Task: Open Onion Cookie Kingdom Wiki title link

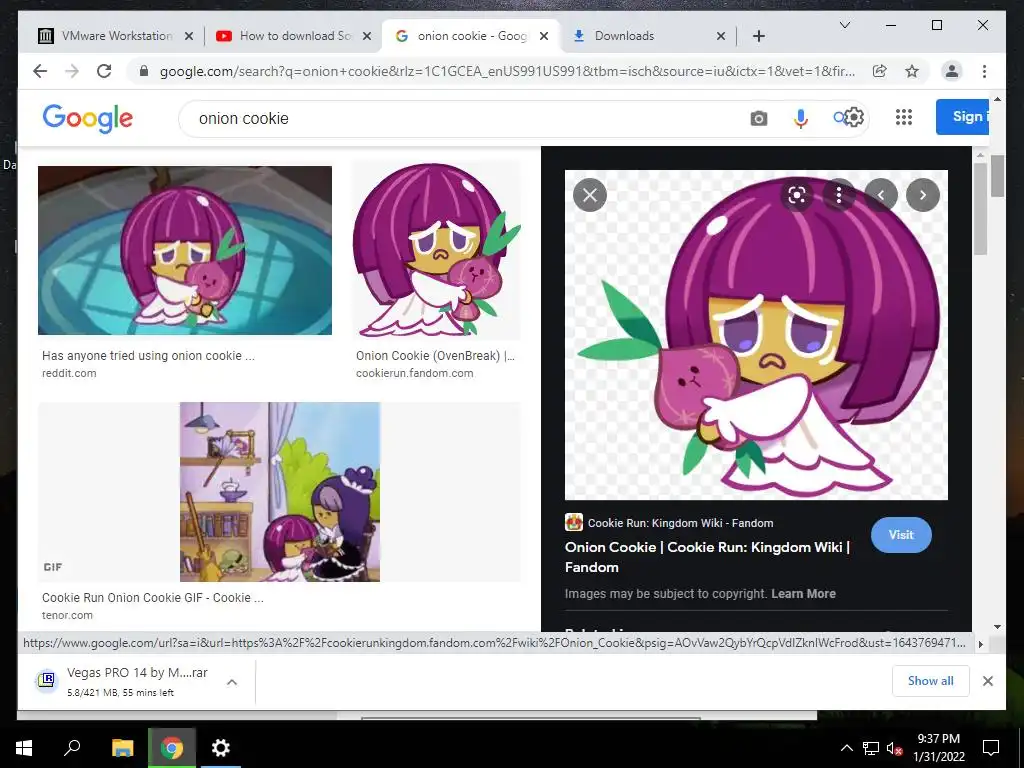Action: [707, 557]
